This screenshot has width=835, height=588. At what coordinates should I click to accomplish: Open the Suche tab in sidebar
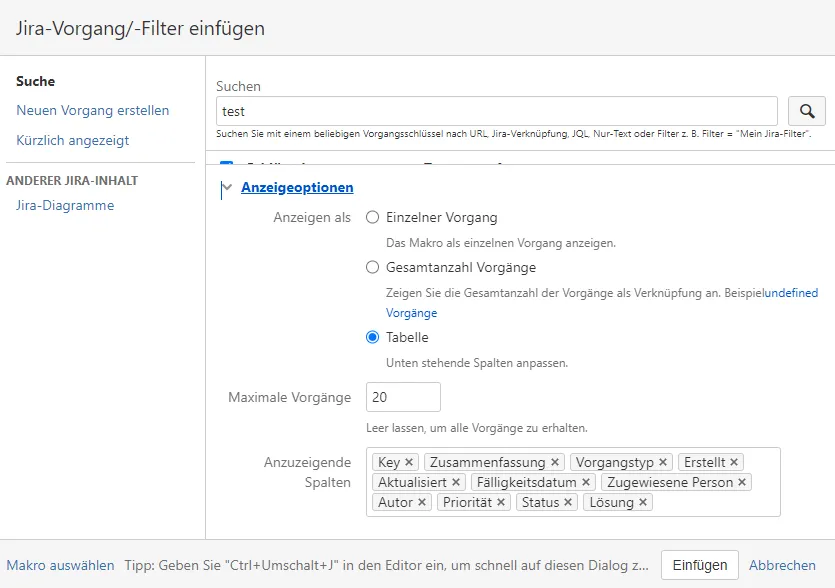coord(36,81)
